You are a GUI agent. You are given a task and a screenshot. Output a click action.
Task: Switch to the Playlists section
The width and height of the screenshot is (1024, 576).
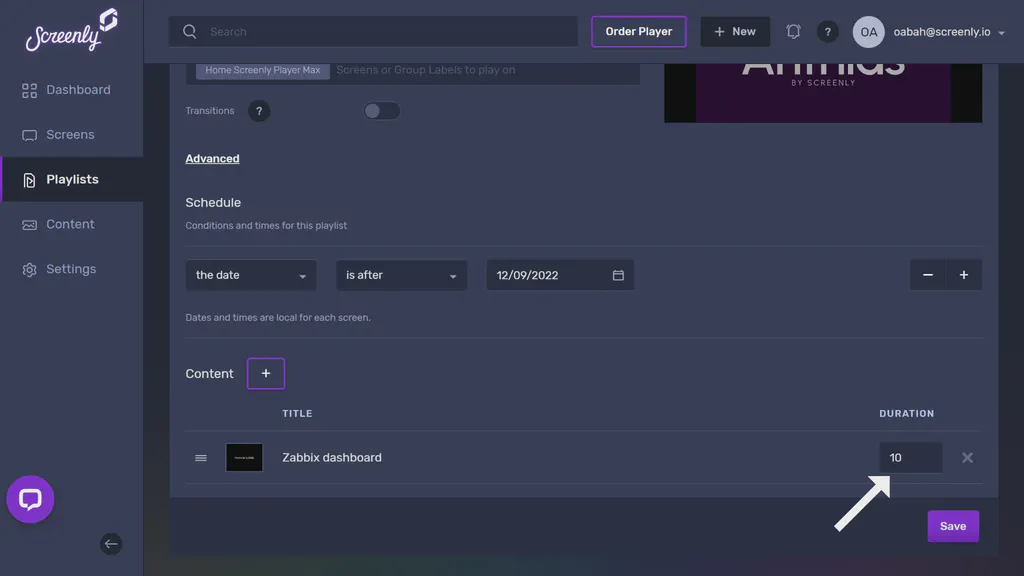70,179
